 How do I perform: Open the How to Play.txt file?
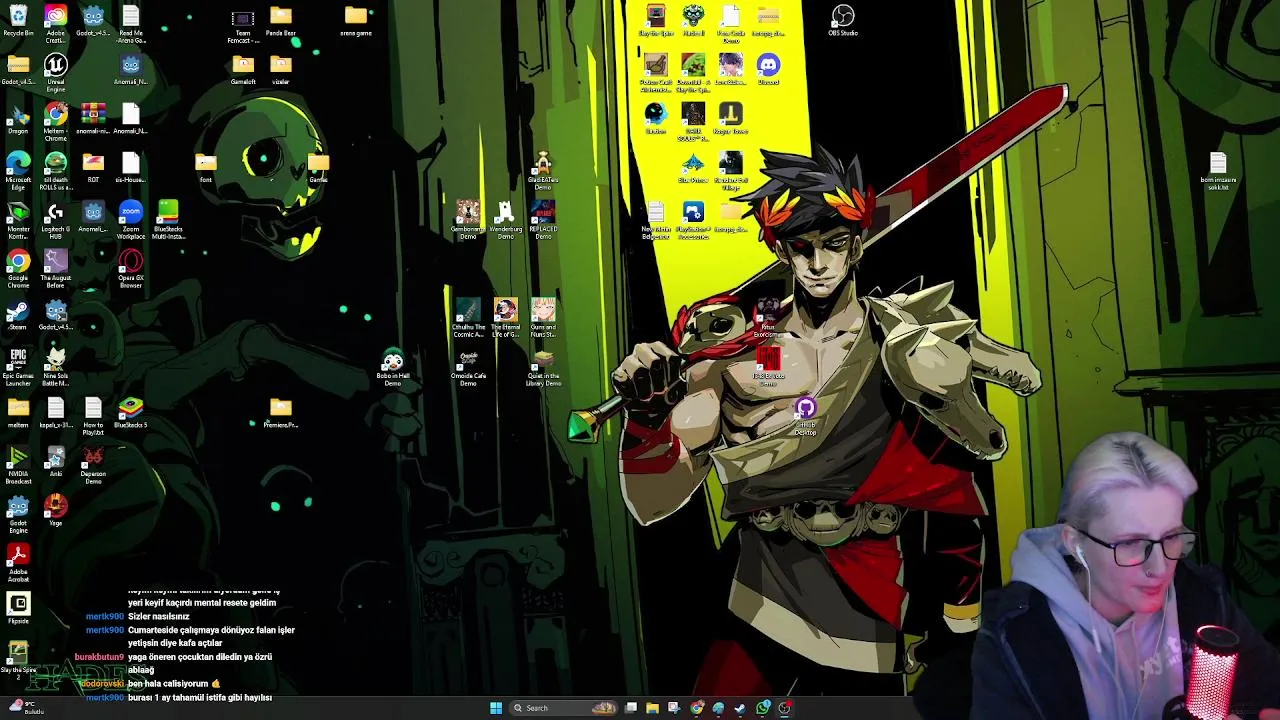93,415
